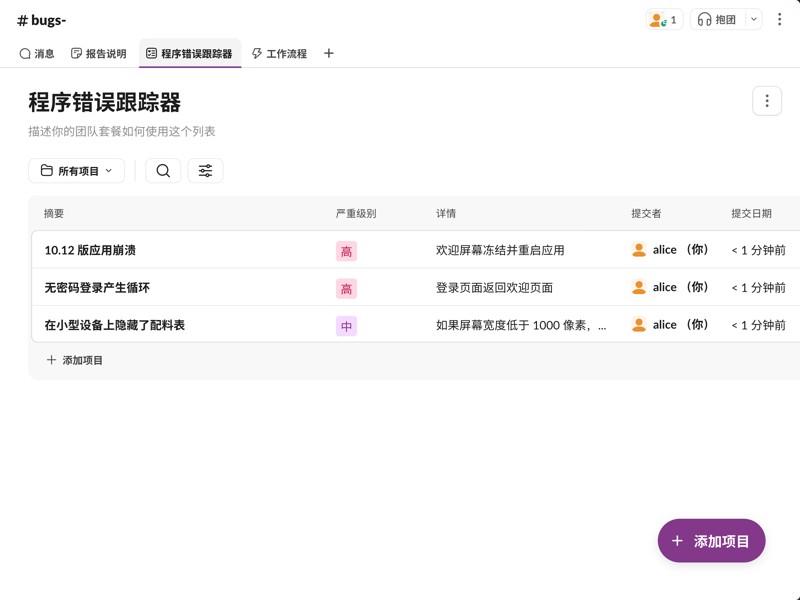View channel members via the avatar count icon
800x600 pixels.
pos(662,18)
